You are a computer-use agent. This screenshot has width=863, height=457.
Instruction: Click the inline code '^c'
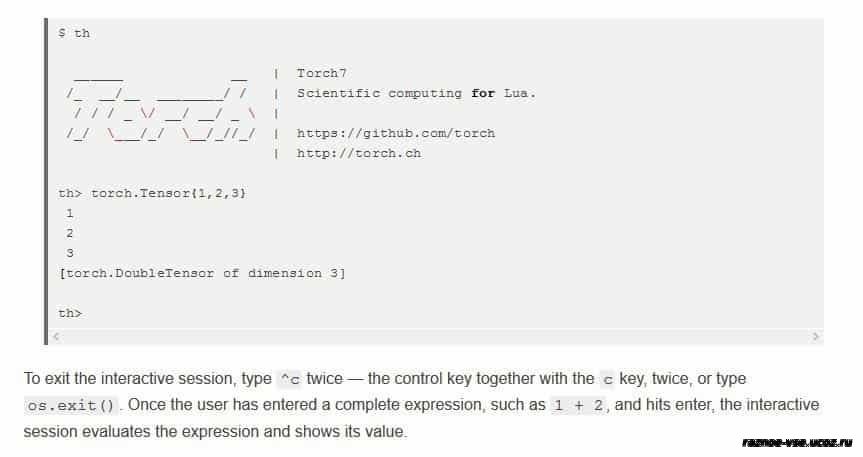click(290, 379)
